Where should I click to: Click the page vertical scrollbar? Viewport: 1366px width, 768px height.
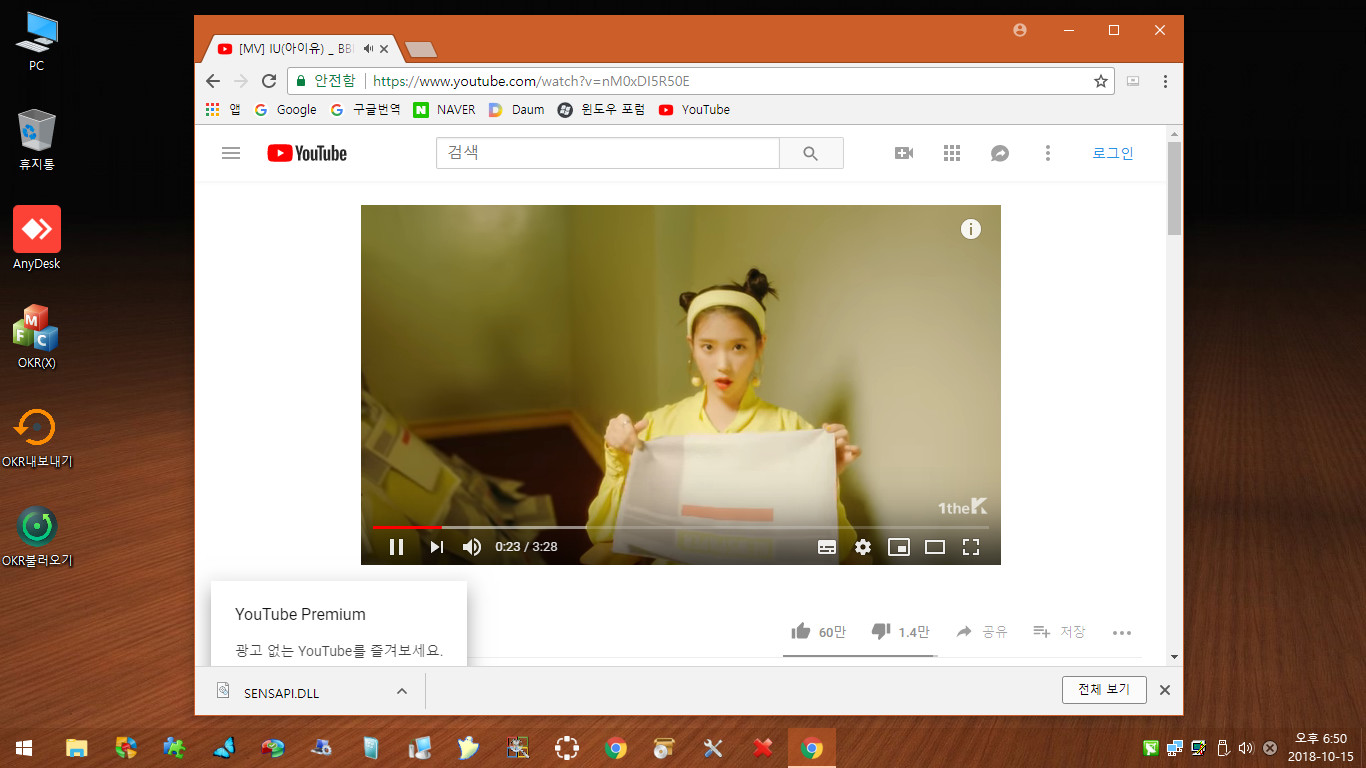(1175, 188)
